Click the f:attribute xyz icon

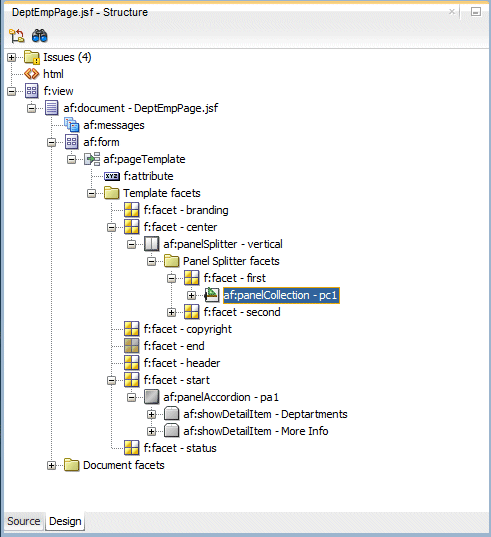point(112,176)
